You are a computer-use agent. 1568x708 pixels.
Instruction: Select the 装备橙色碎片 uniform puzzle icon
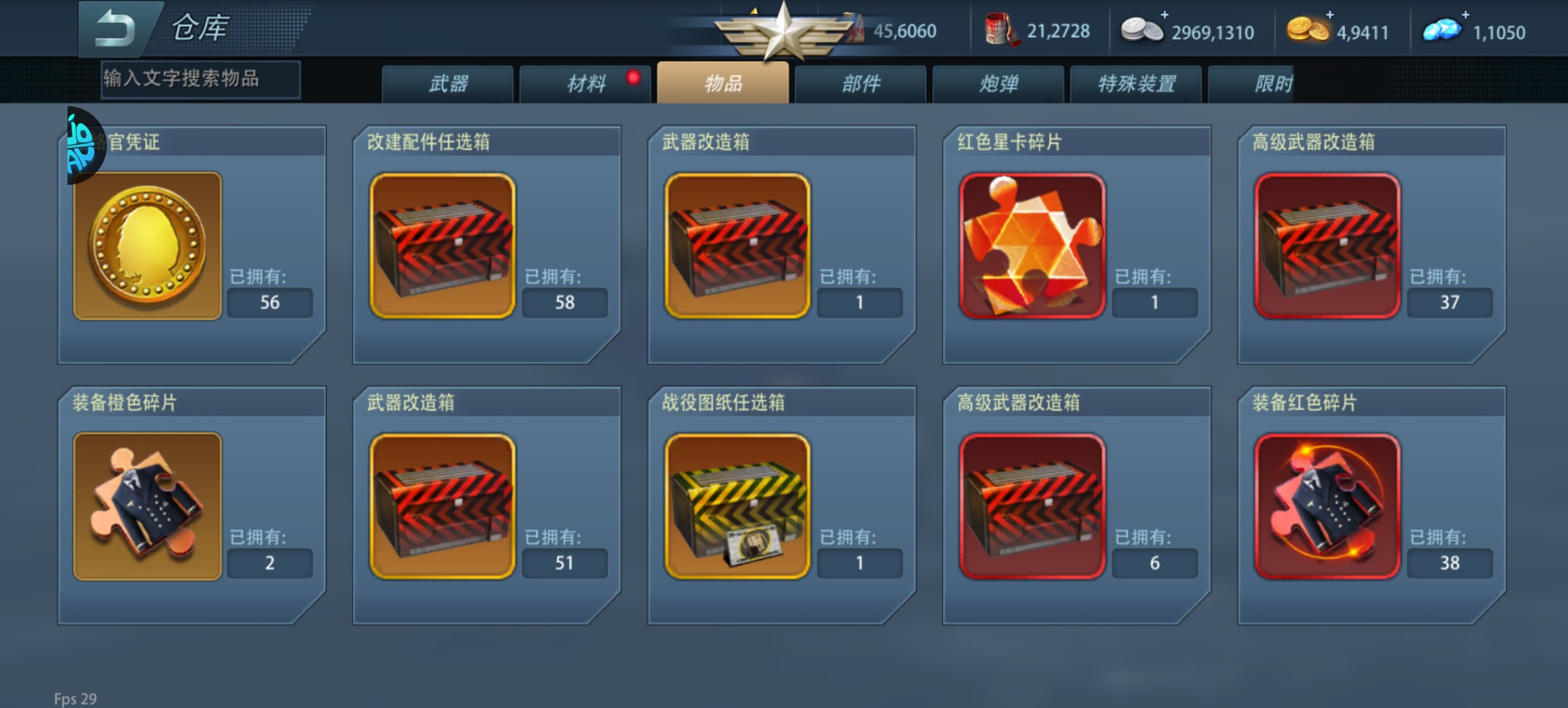(x=147, y=507)
